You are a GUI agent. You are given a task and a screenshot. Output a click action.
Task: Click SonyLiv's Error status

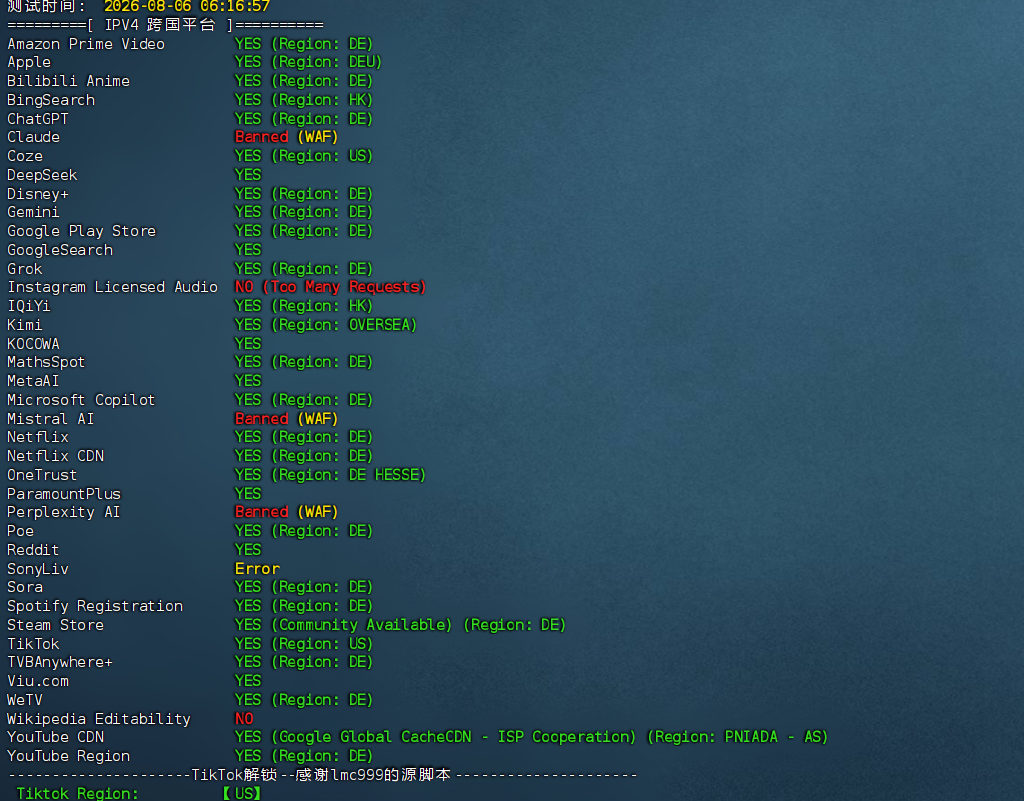[x=257, y=569]
